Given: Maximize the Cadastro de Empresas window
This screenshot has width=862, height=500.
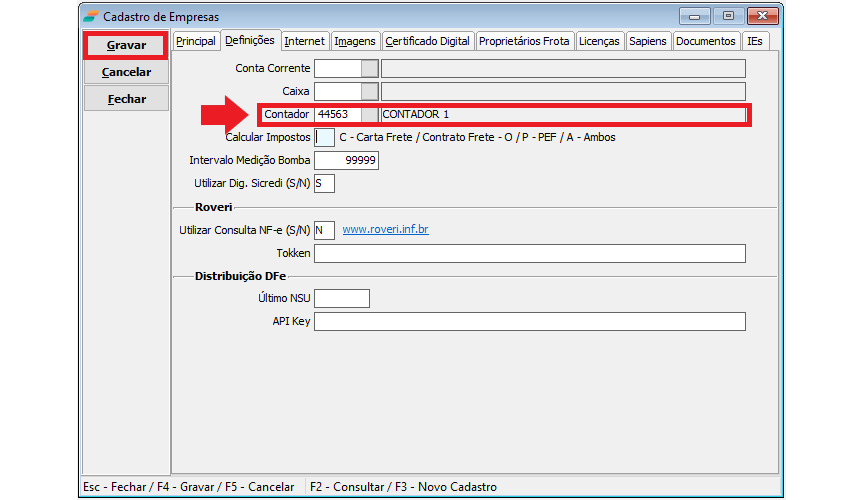Looking at the screenshot, I should point(728,16).
